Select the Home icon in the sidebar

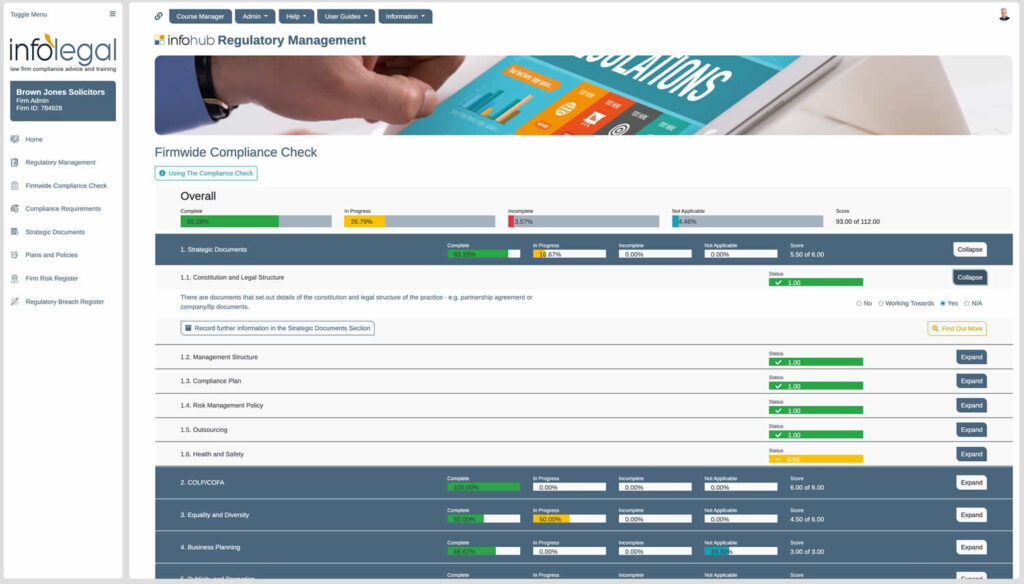14,139
